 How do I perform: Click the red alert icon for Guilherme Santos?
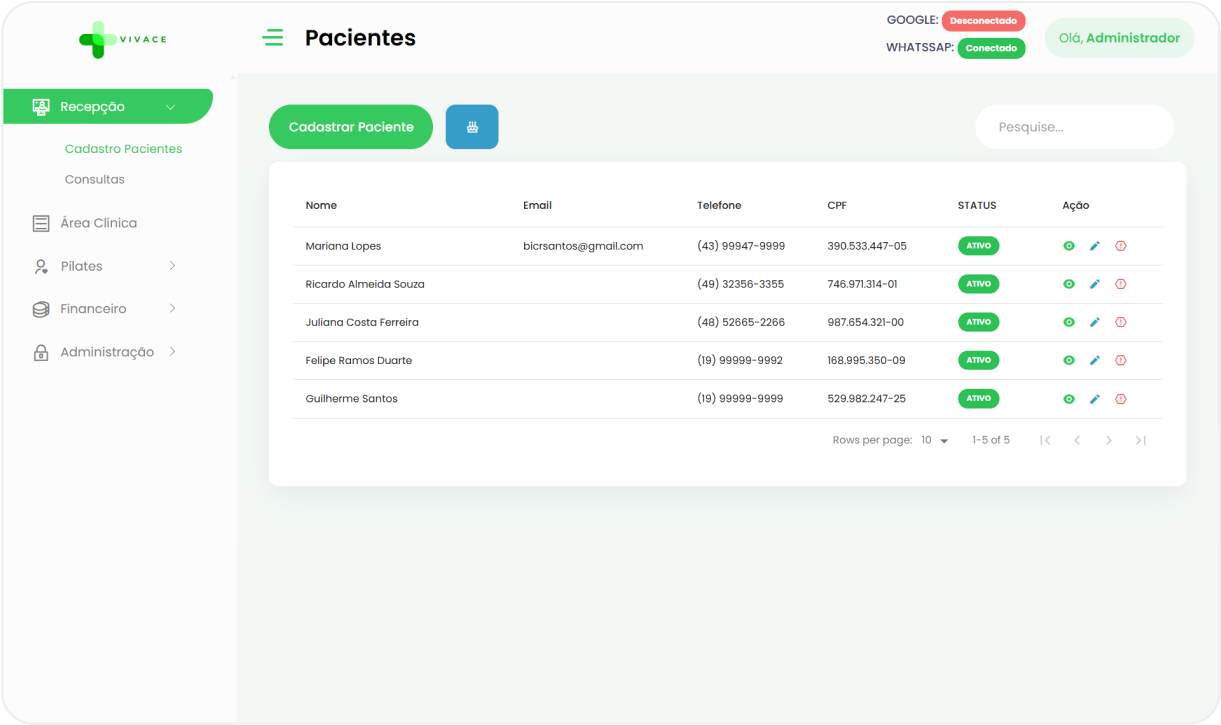pos(1120,399)
